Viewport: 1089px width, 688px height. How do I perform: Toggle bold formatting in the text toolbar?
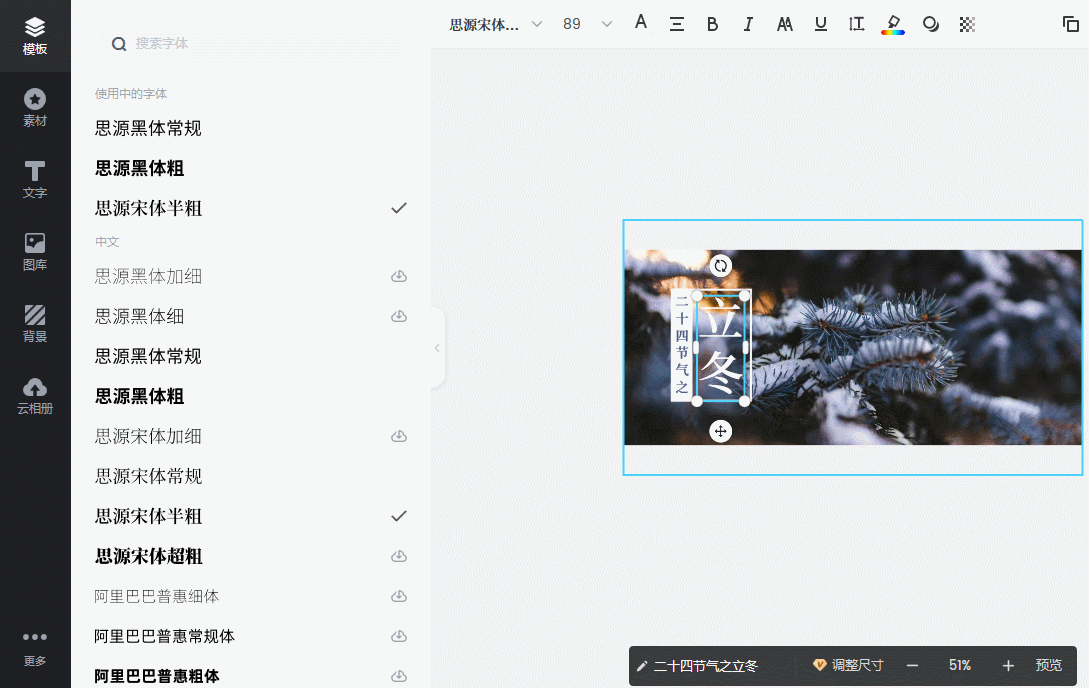click(713, 24)
